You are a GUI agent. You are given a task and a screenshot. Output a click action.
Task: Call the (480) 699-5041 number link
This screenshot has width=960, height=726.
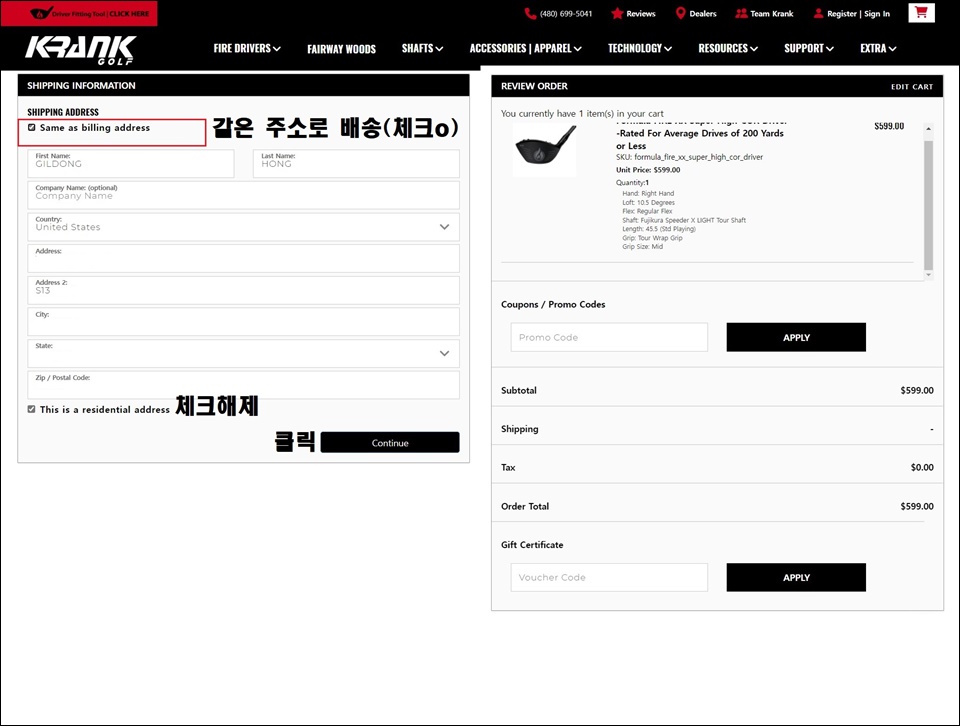tap(566, 13)
